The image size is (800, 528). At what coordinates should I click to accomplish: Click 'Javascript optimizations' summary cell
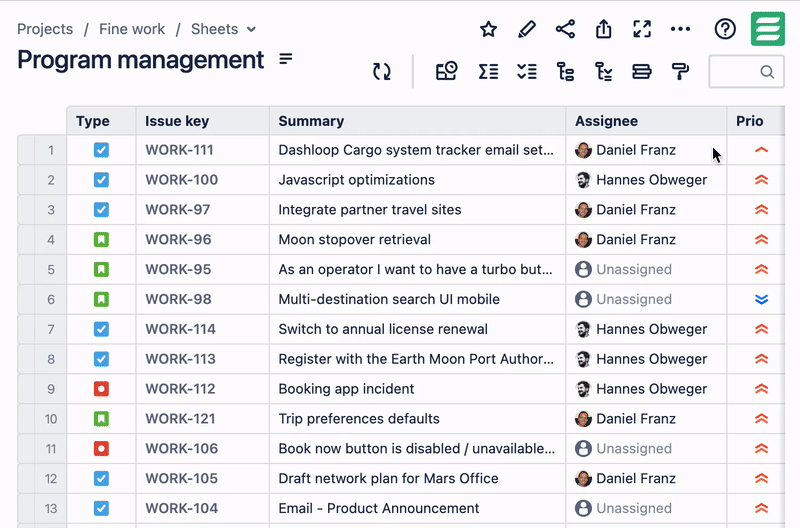click(357, 180)
